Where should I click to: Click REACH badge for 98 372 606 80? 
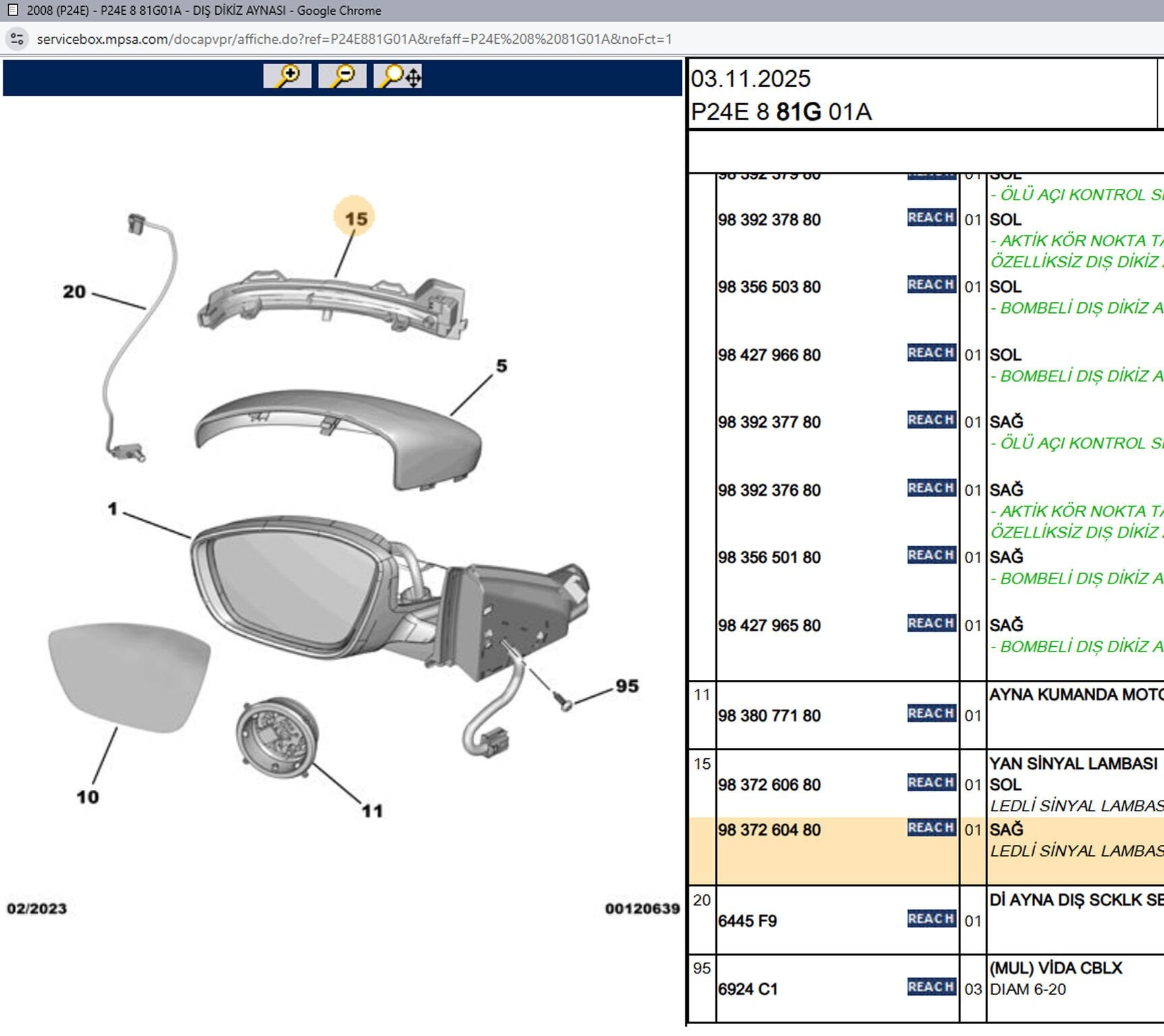931,782
